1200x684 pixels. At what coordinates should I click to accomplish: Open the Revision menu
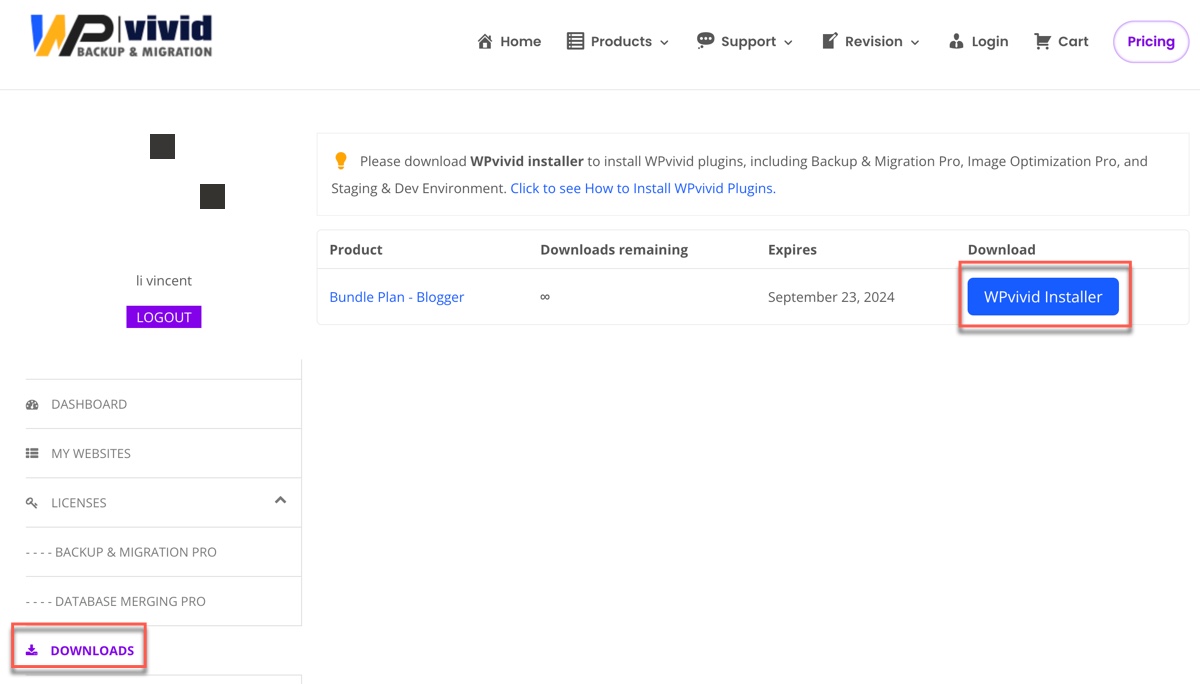pos(870,41)
